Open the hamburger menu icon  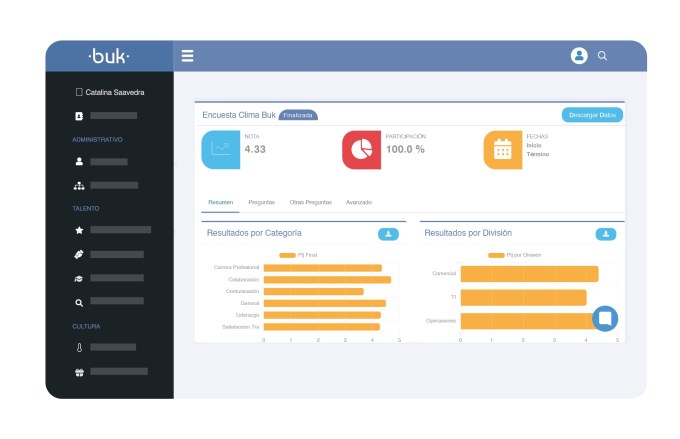click(187, 56)
